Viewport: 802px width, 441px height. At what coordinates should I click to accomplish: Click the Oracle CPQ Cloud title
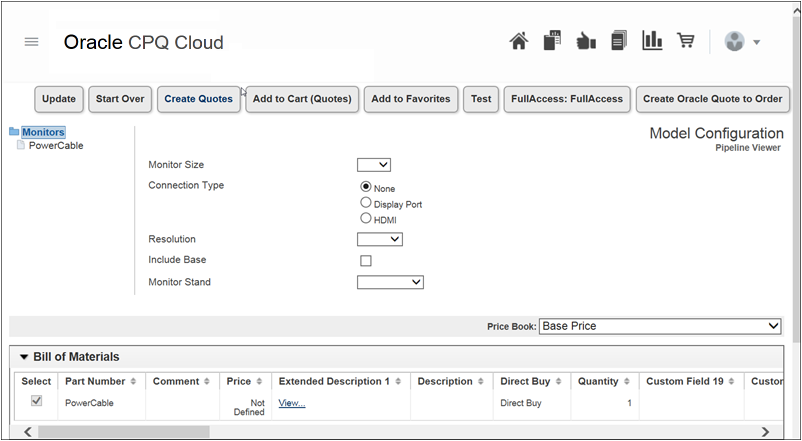click(x=144, y=42)
